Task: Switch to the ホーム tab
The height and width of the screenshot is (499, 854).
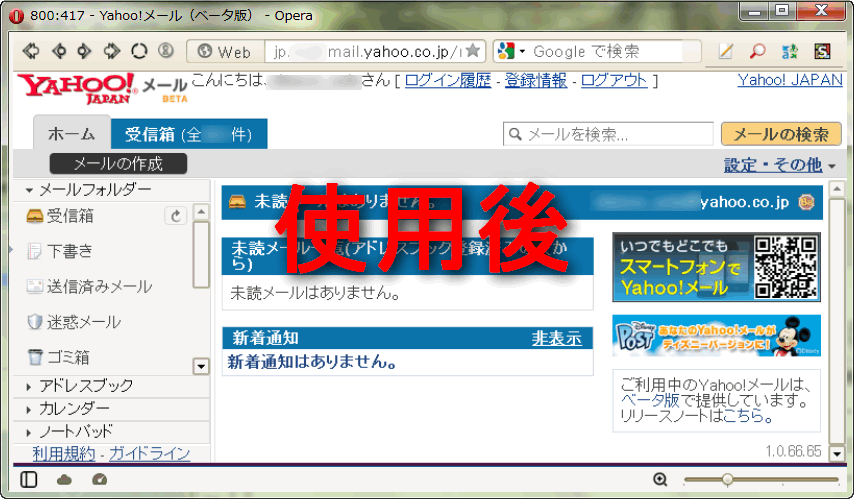Action: (x=71, y=133)
